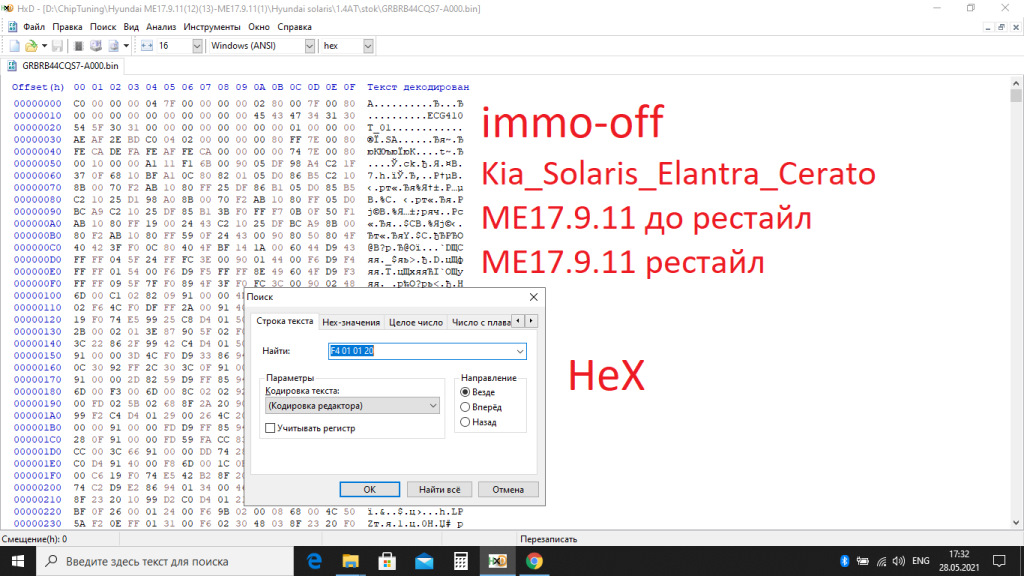The height and width of the screenshot is (576, 1024).
Task: Expand the Open file recent-files arrow
Action: pos(44,46)
